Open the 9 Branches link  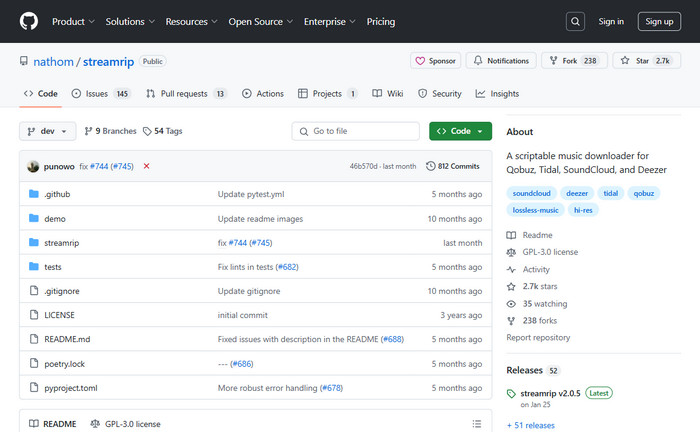point(110,131)
